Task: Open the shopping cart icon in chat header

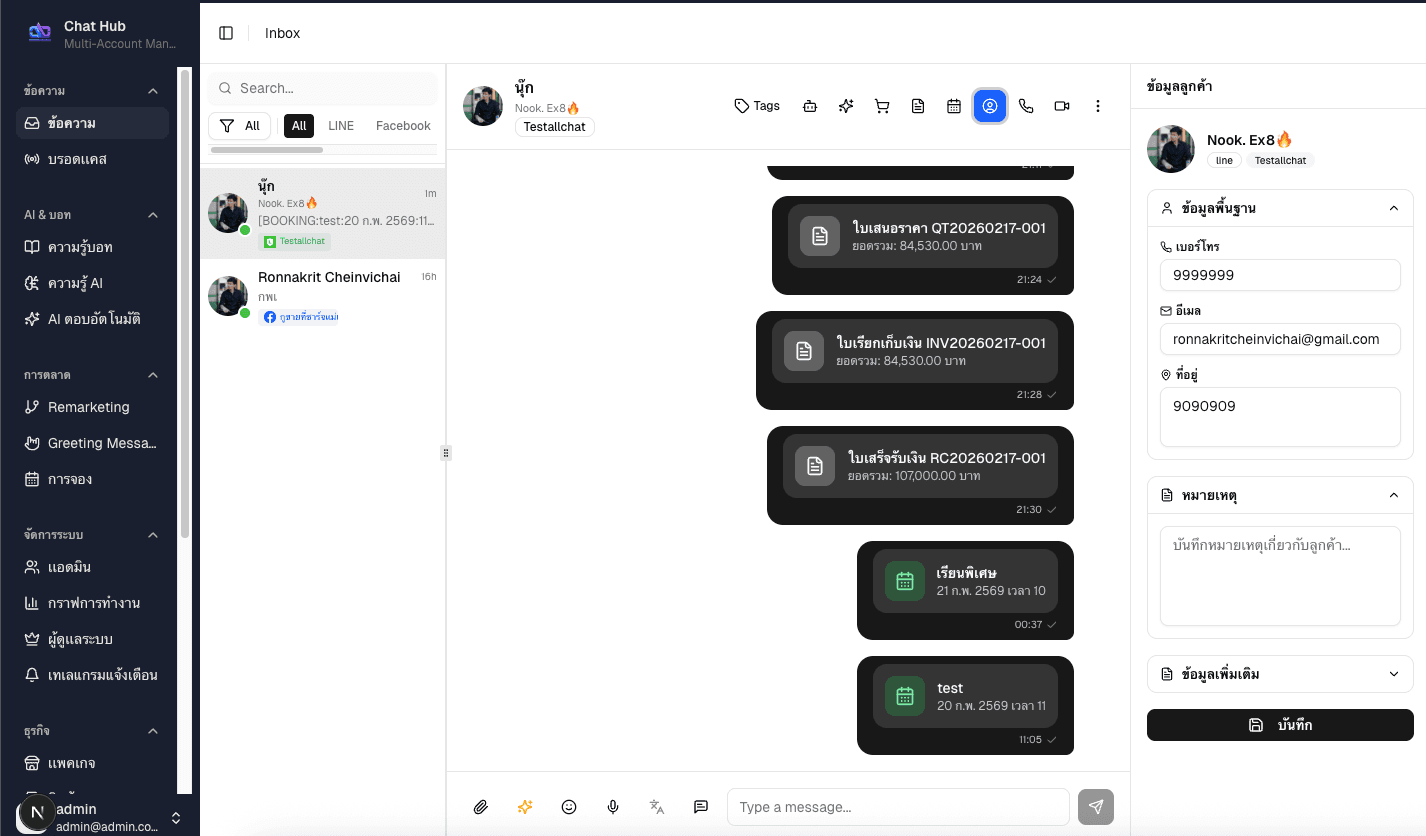Action: point(882,106)
